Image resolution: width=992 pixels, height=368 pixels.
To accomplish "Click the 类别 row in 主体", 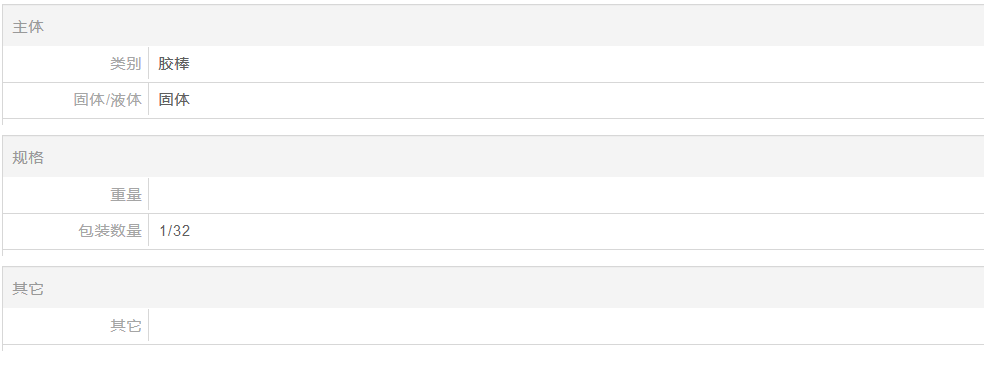I will (x=493, y=64).
